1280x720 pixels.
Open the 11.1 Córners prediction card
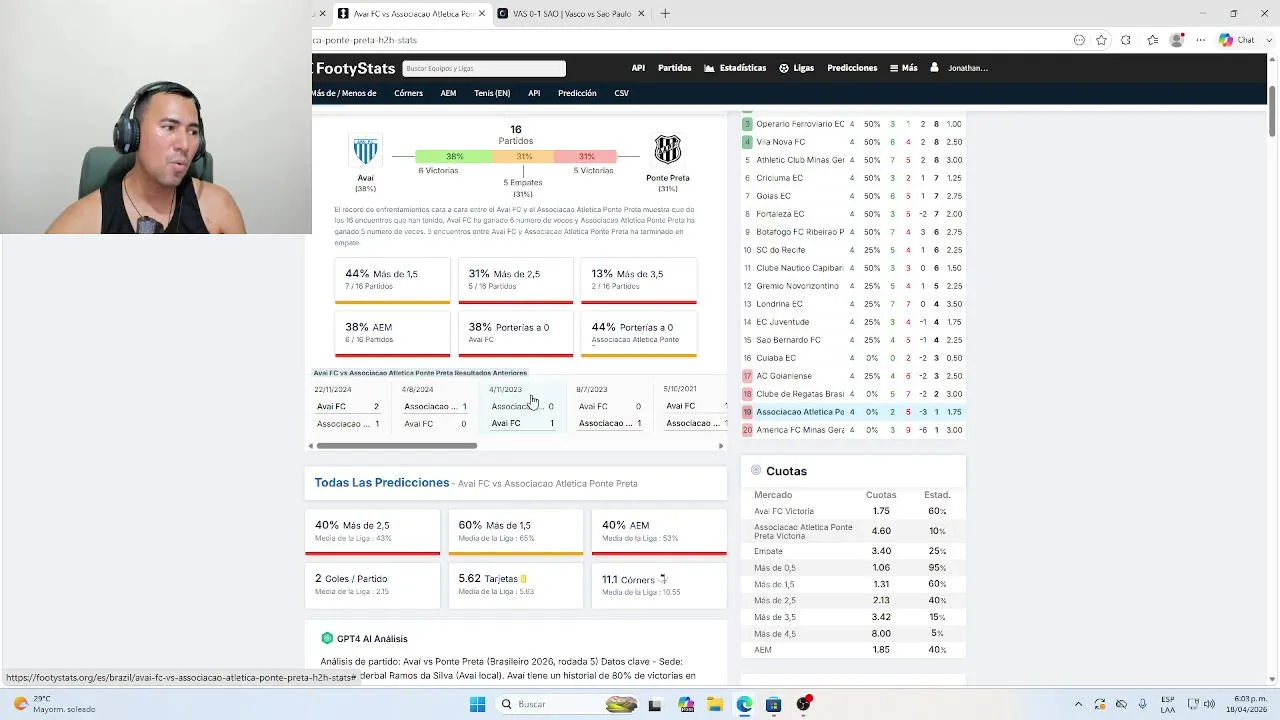(x=659, y=585)
